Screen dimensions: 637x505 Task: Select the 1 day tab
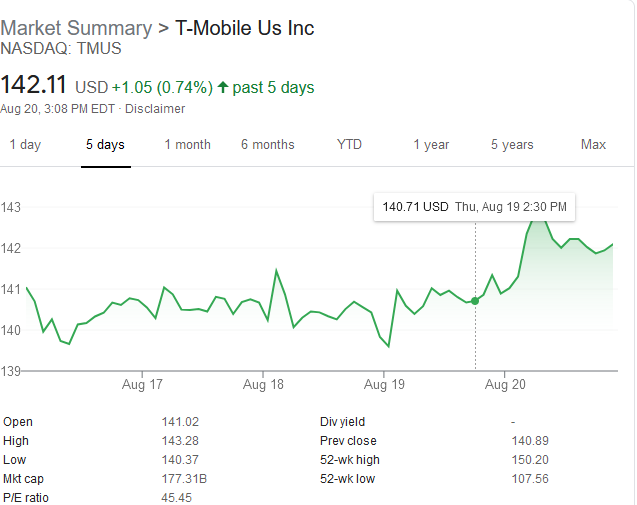click(x=25, y=145)
